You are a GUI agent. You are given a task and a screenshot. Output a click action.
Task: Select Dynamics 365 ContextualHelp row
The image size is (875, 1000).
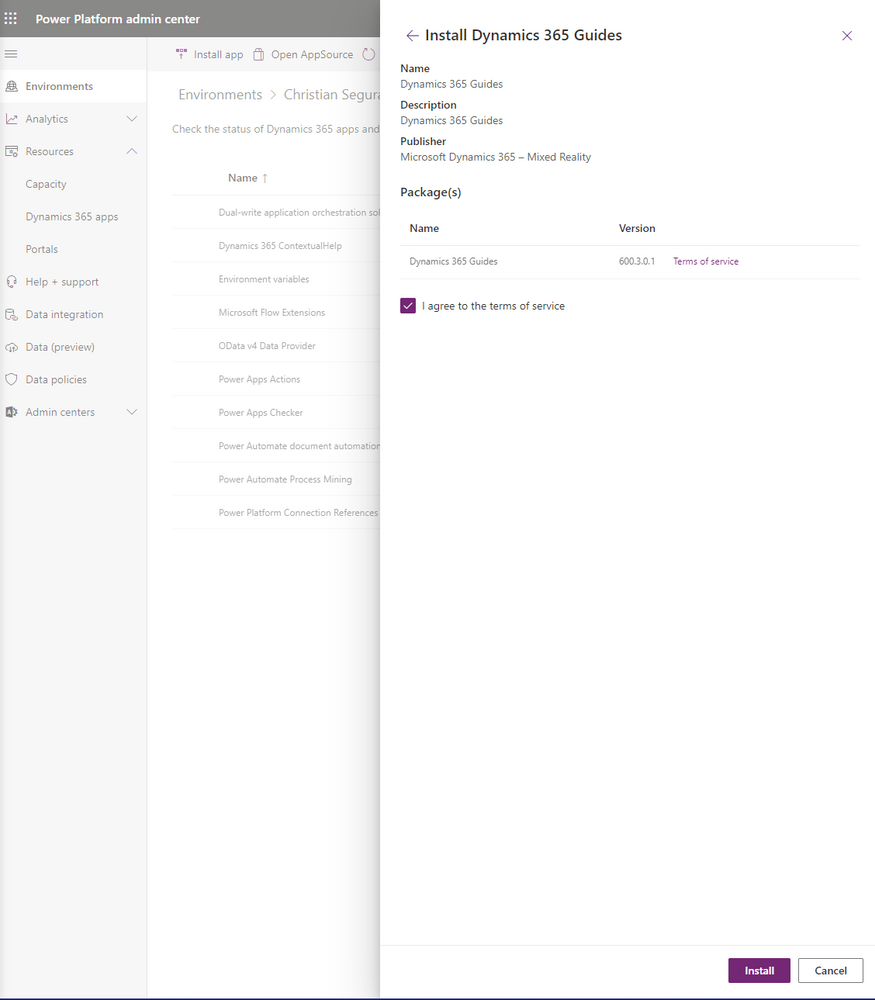click(276, 246)
